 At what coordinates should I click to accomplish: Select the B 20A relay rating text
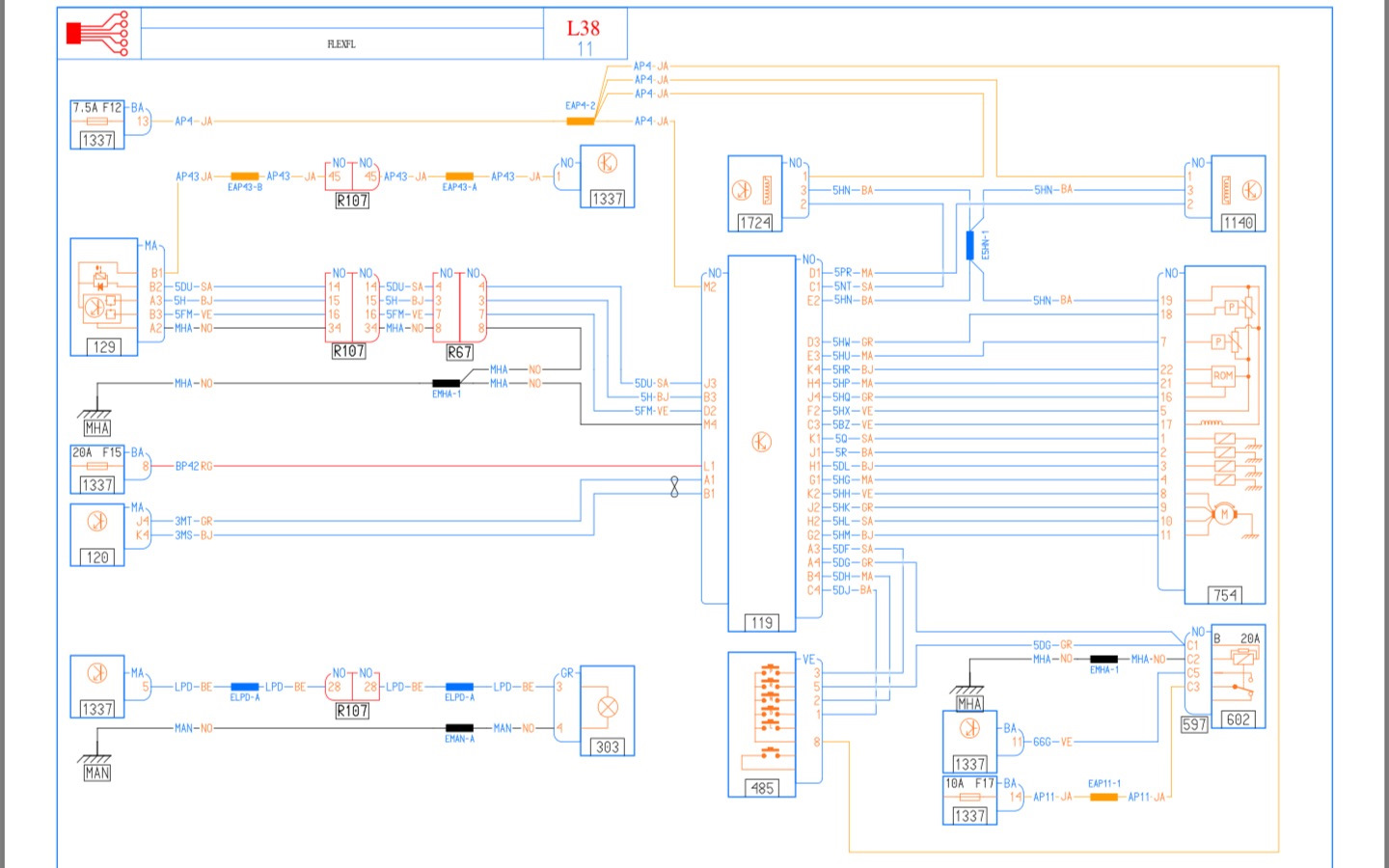point(1237,638)
